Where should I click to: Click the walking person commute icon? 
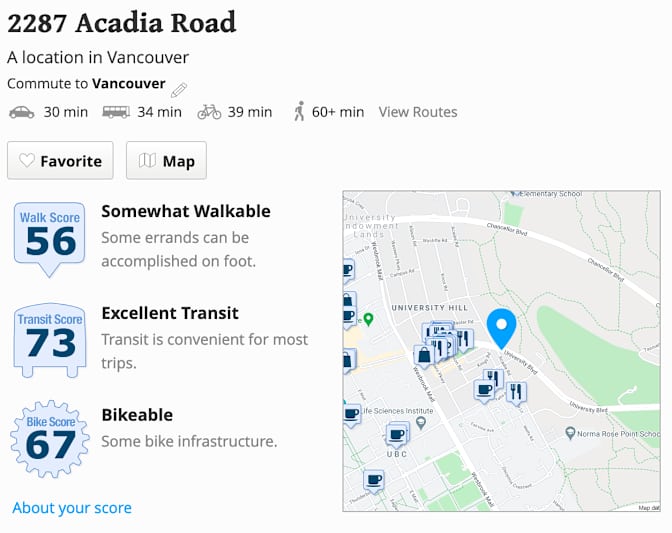pos(298,112)
